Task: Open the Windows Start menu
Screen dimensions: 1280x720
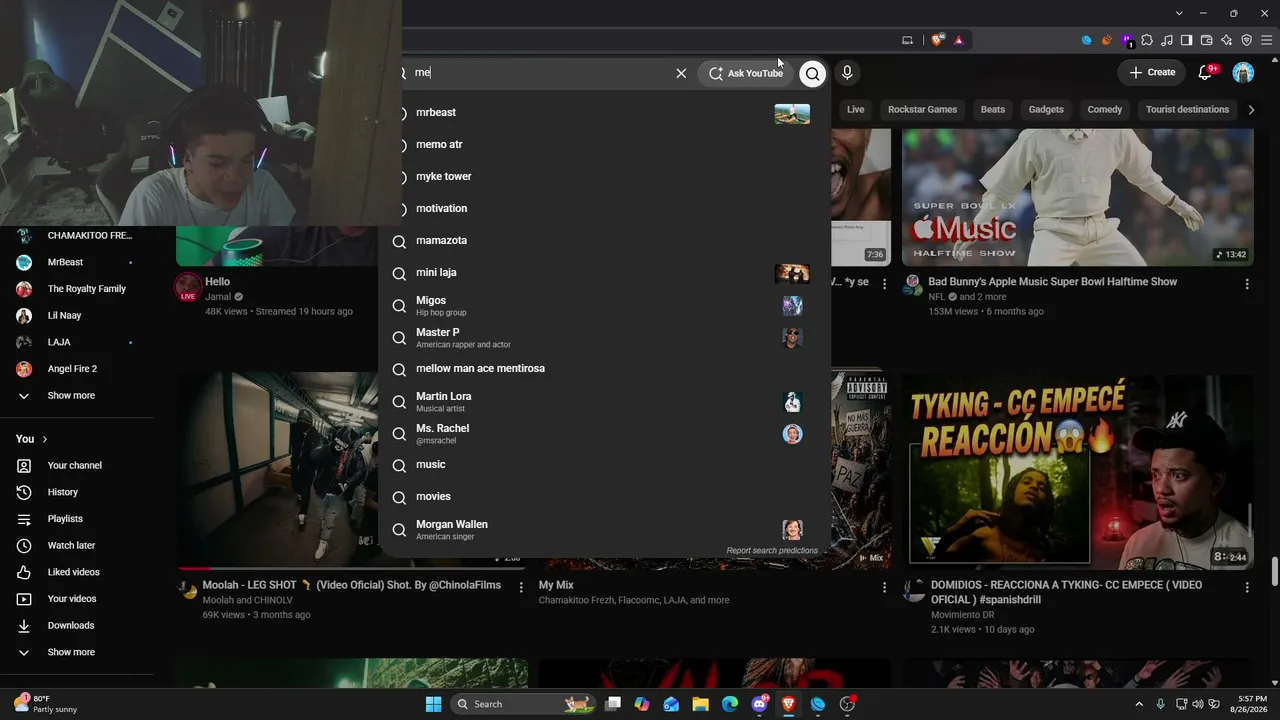Action: point(433,704)
